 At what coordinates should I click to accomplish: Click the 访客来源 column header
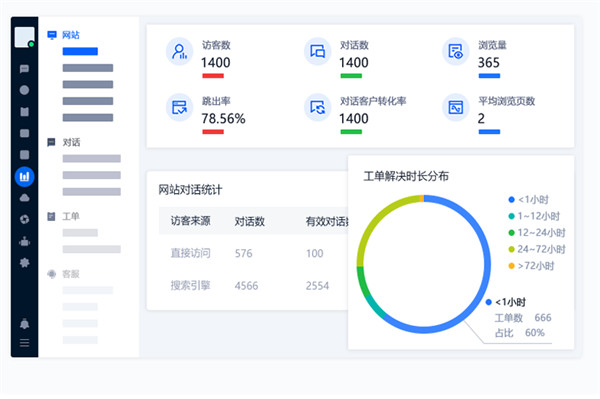[x=191, y=221]
